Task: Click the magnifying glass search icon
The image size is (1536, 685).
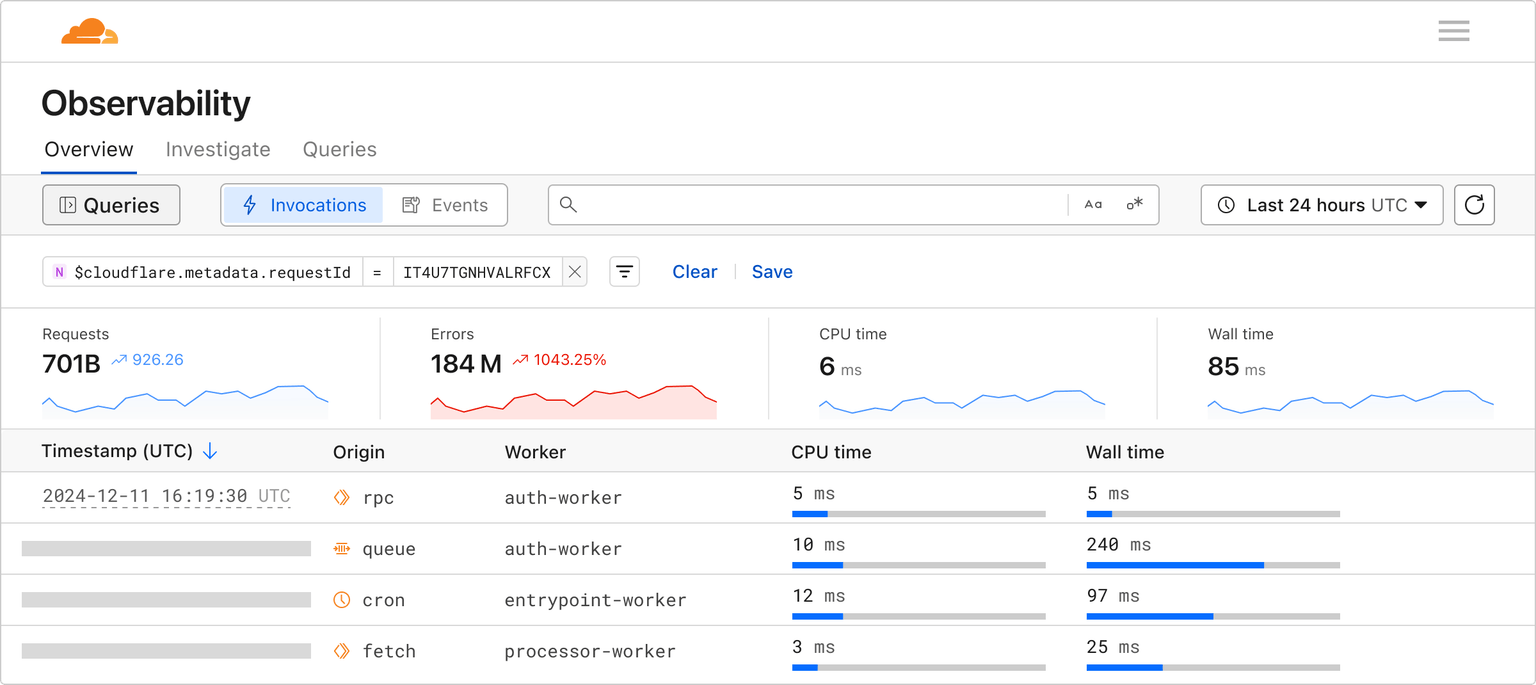Action: [x=568, y=205]
